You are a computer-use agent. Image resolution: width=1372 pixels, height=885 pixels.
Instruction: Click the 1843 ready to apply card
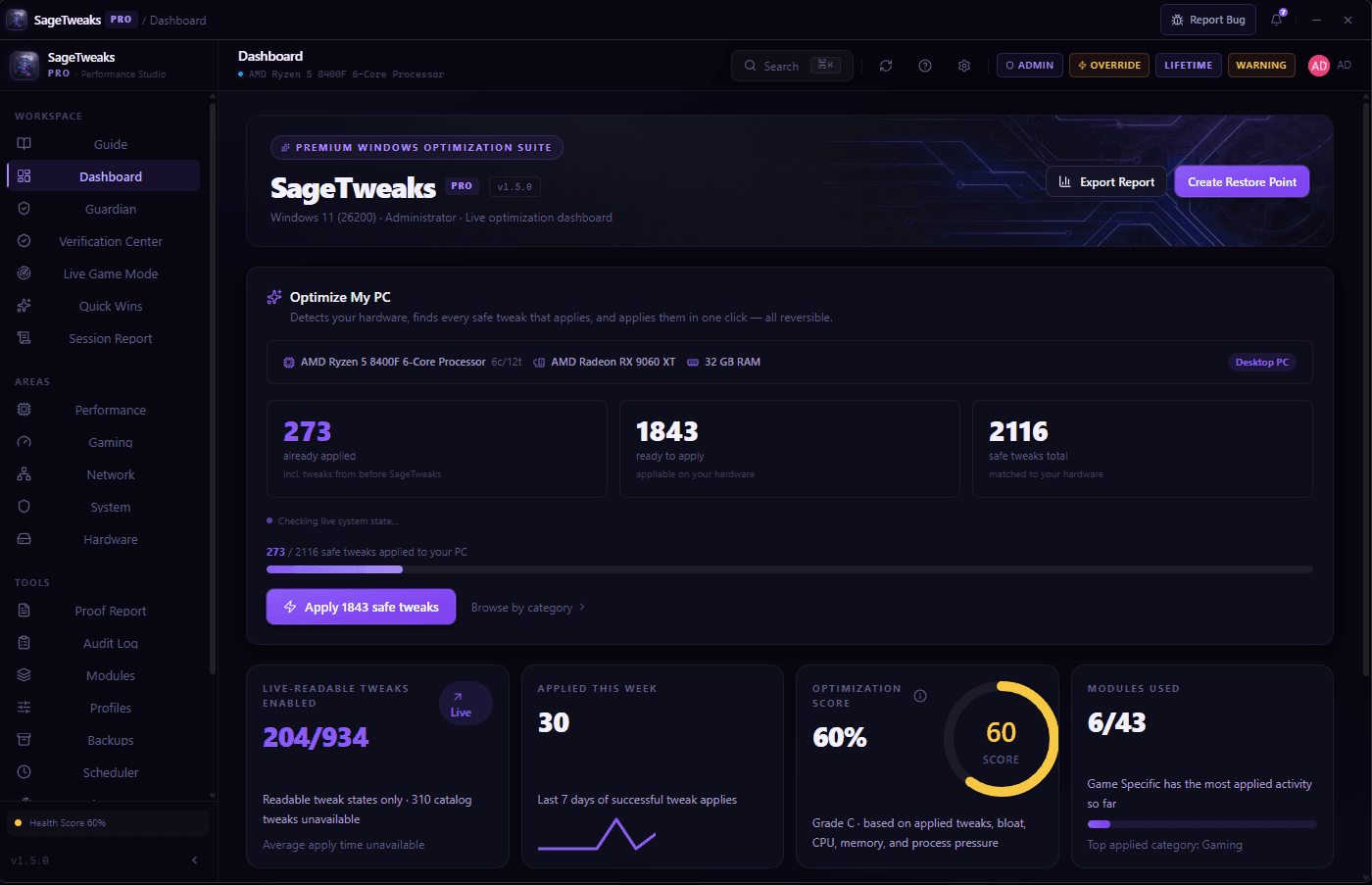(790, 449)
